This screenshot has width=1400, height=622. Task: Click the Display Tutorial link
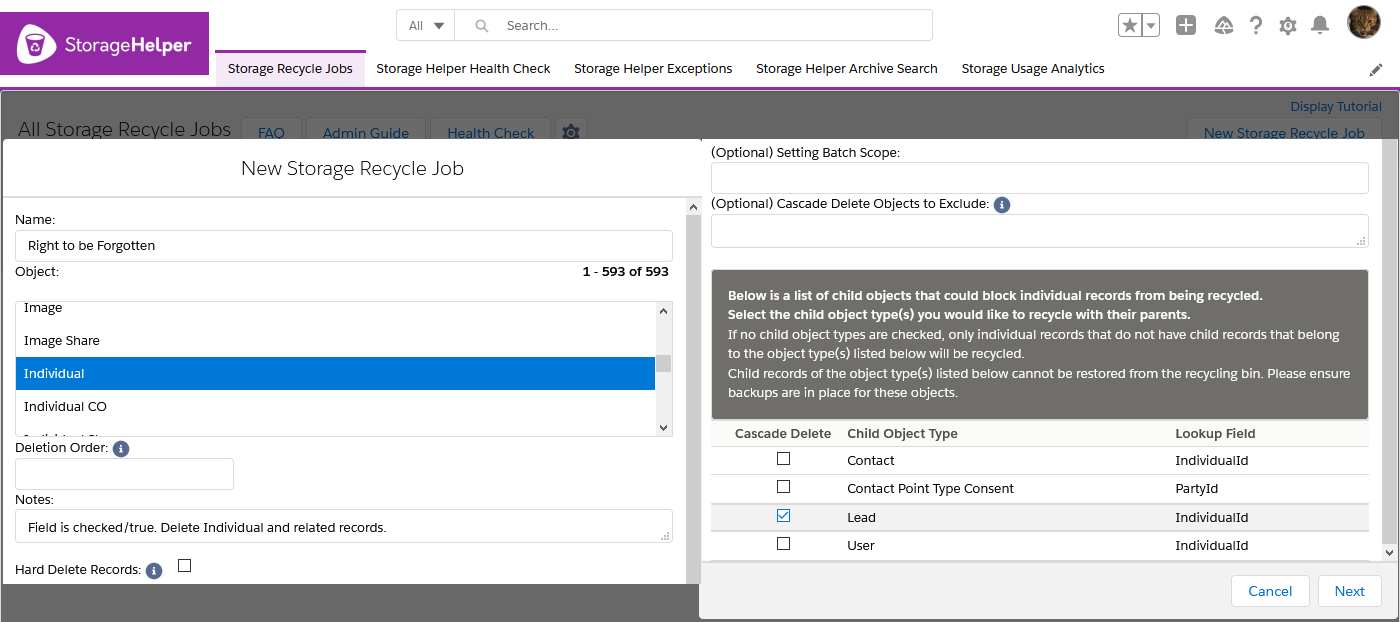[1336, 107]
